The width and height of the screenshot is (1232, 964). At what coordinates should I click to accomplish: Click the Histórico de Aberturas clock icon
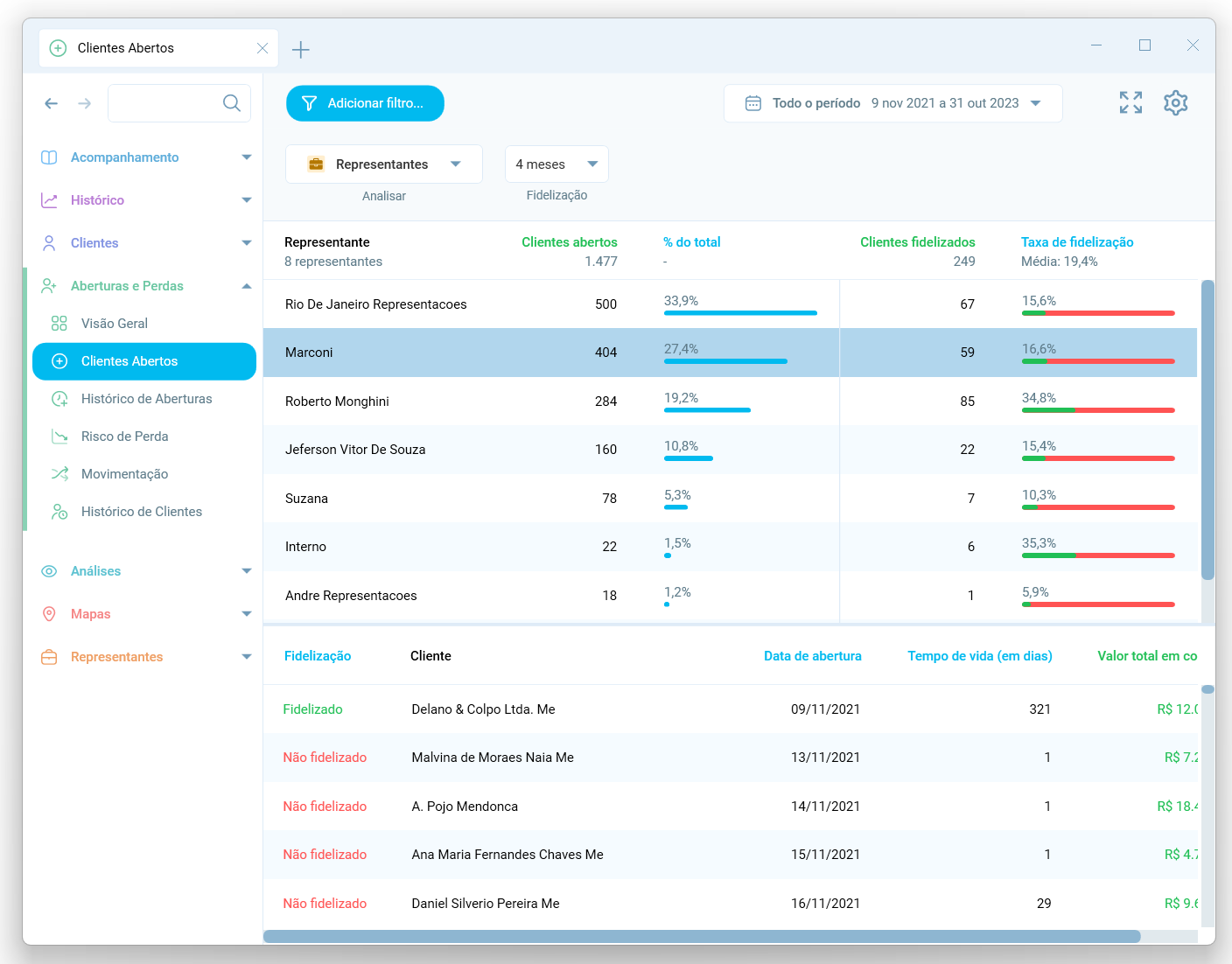[59, 399]
